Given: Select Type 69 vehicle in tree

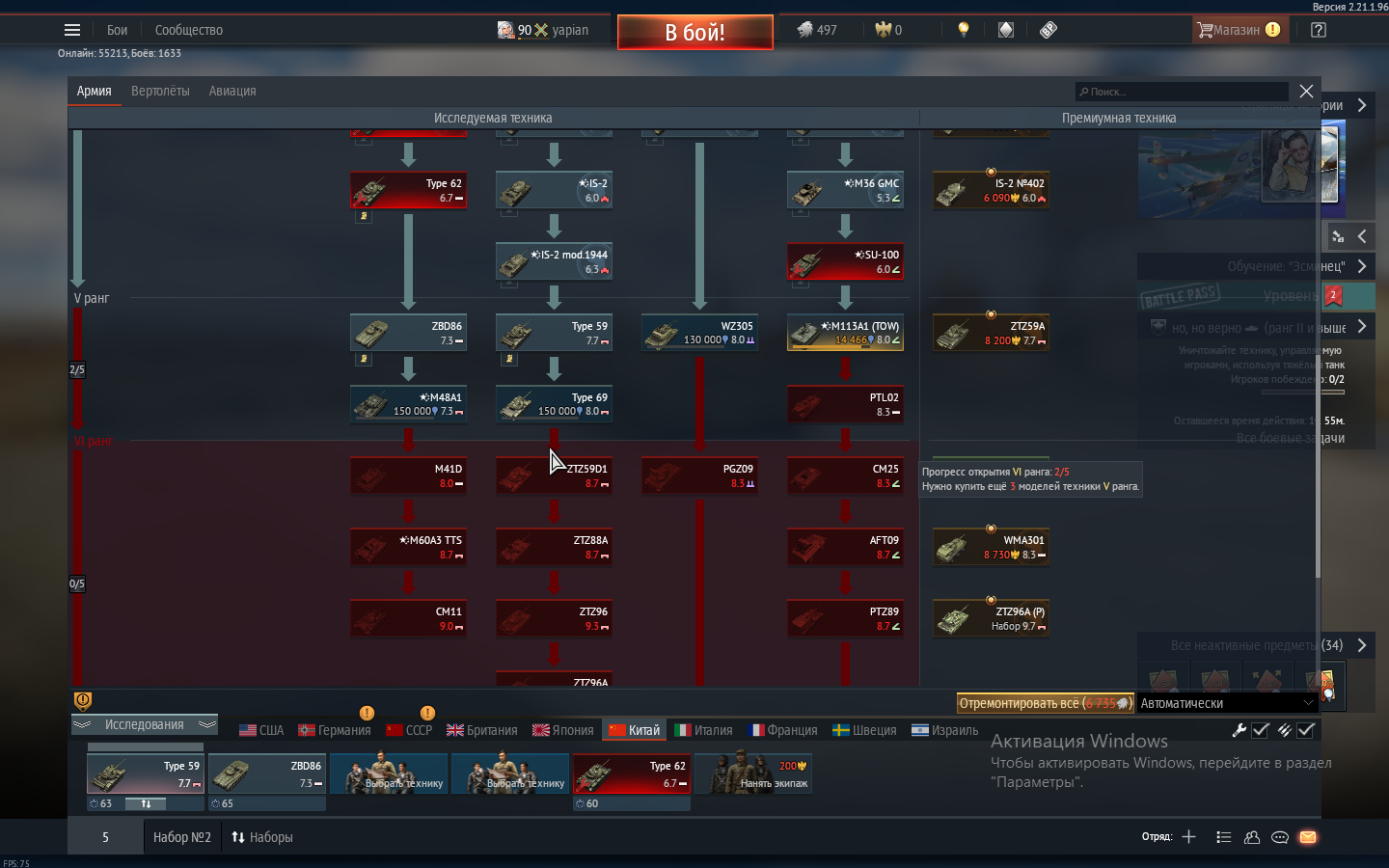Looking at the screenshot, I should tap(554, 404).
